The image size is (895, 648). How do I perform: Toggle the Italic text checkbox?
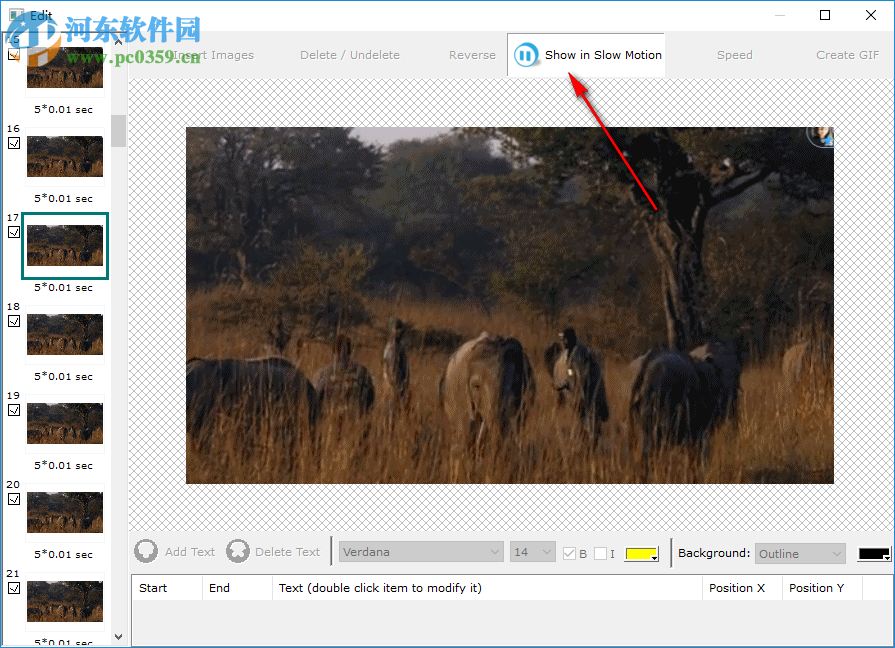[602, 553]
